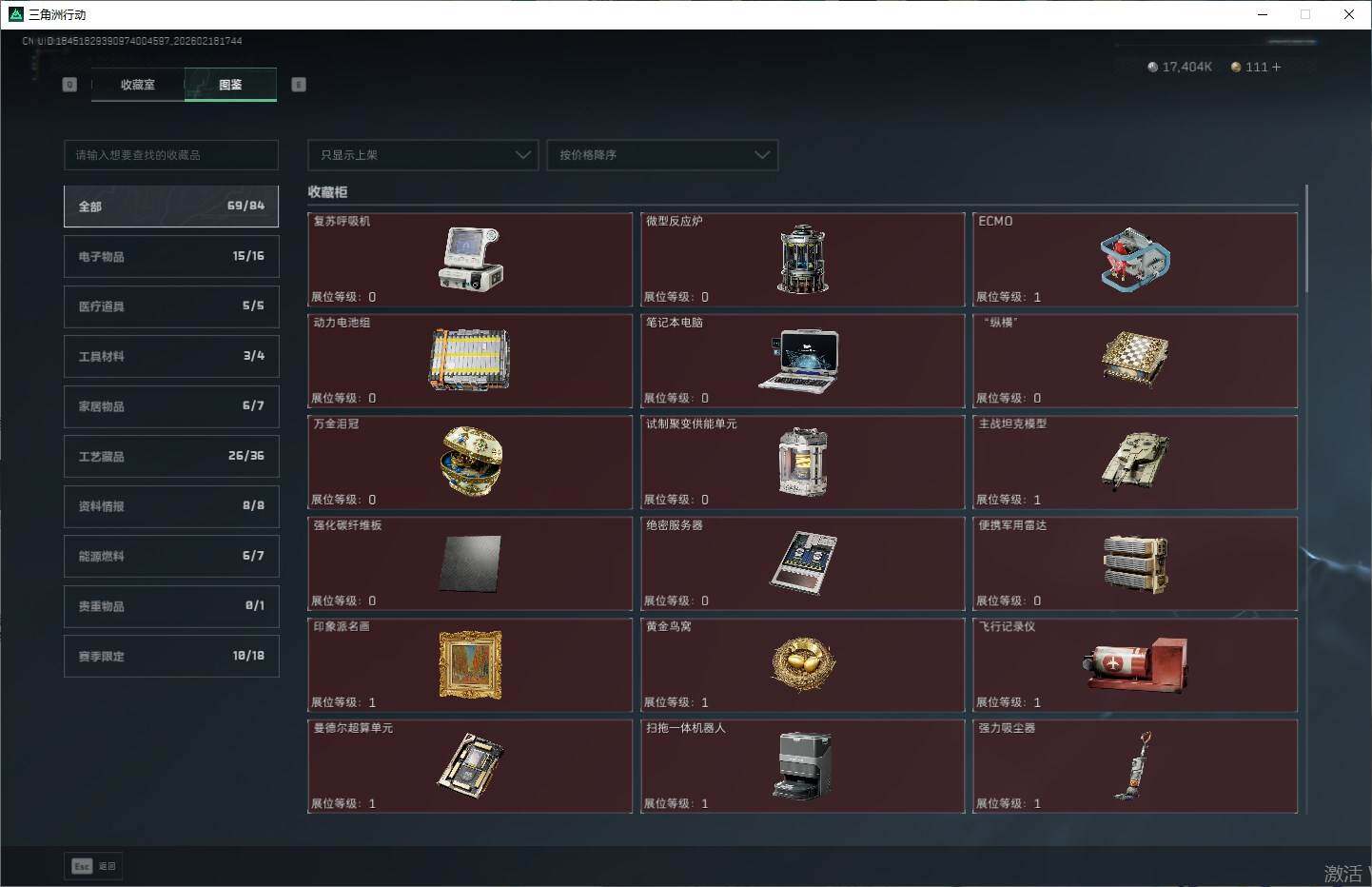Select the 动力电池组 battery pack icon
The height and width of the screenshot is (887, 1372).
[470, 360]
